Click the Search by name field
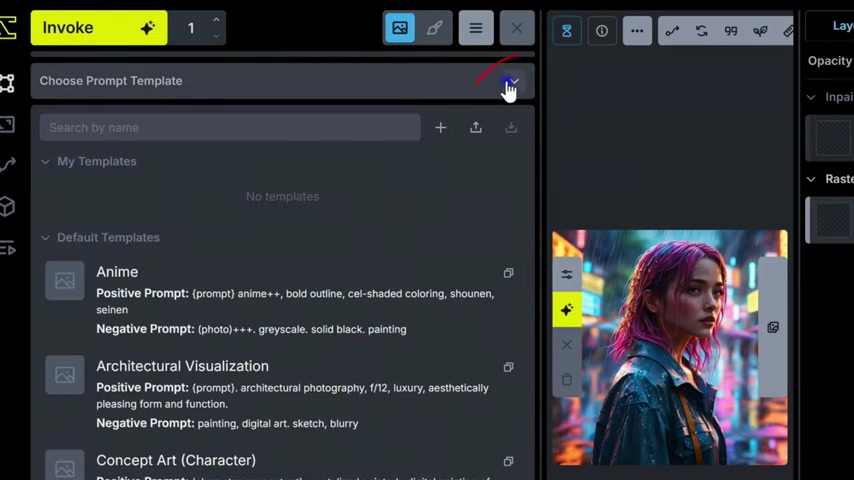 click(x=230, y=127)
